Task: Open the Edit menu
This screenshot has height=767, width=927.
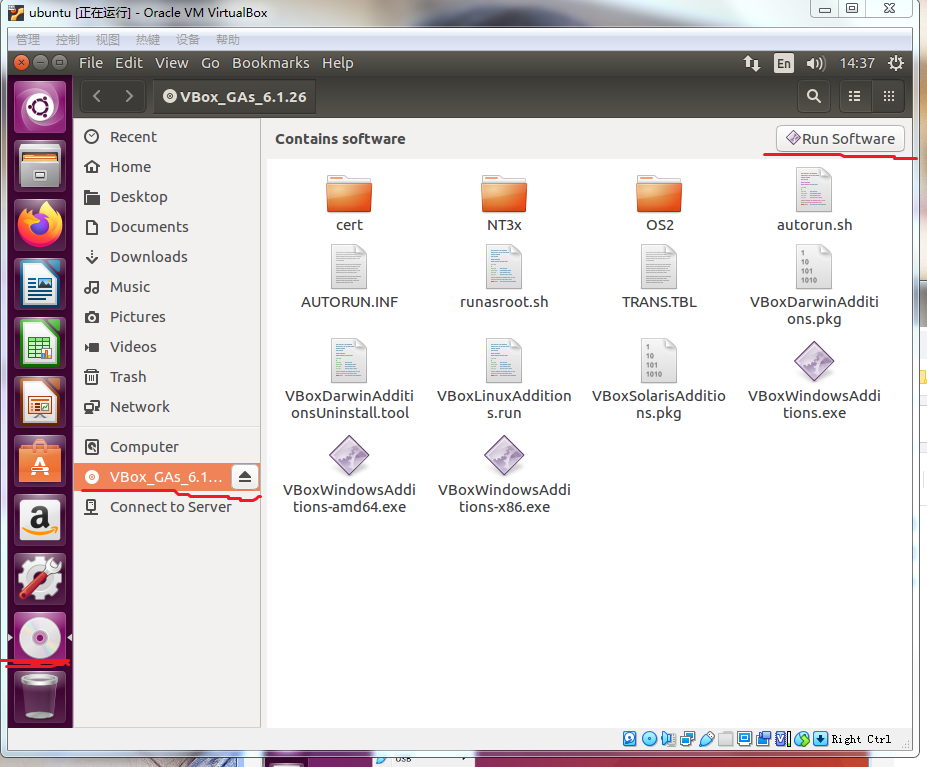Action: 129,63
